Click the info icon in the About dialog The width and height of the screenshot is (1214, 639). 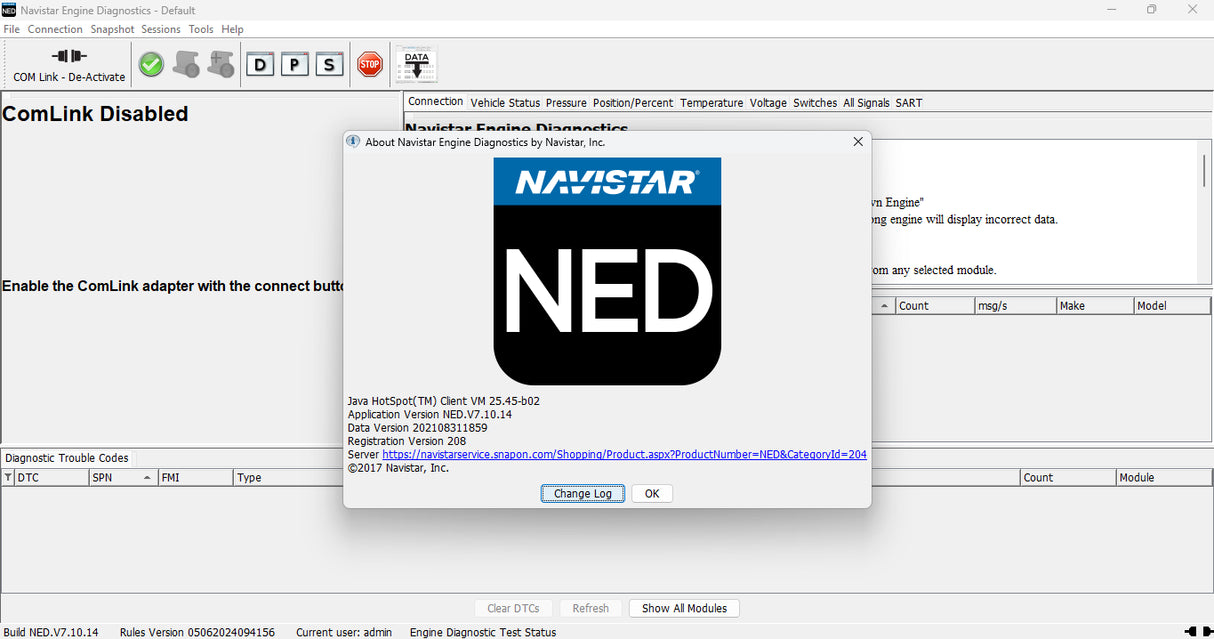352,141
